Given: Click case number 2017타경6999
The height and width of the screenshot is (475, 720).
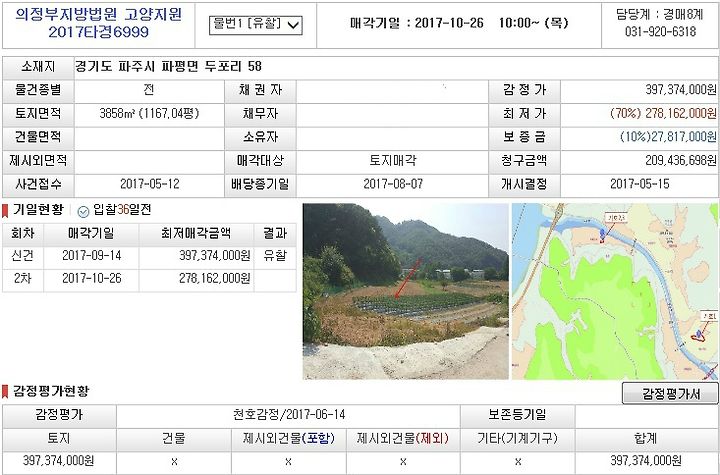Looking at the screenshot, I should click(98, 32).
